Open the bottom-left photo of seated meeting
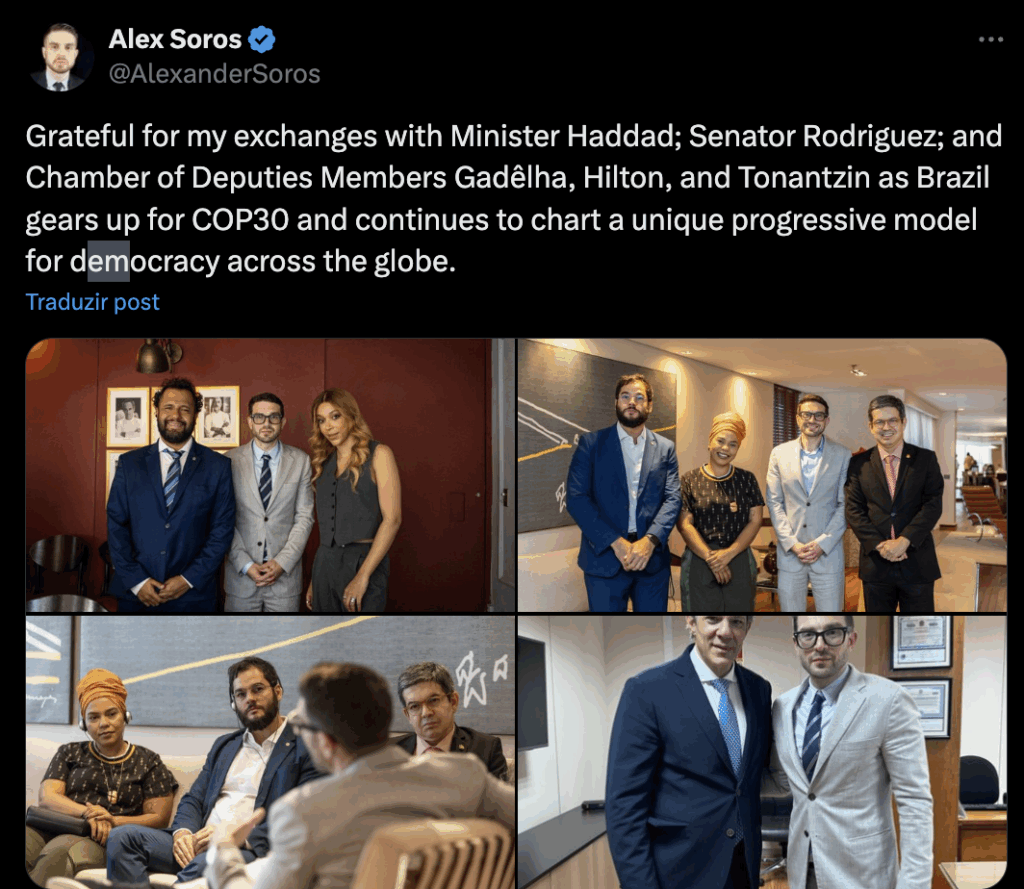The width and height of the screenshot is (1024, 889). [270, 752]
